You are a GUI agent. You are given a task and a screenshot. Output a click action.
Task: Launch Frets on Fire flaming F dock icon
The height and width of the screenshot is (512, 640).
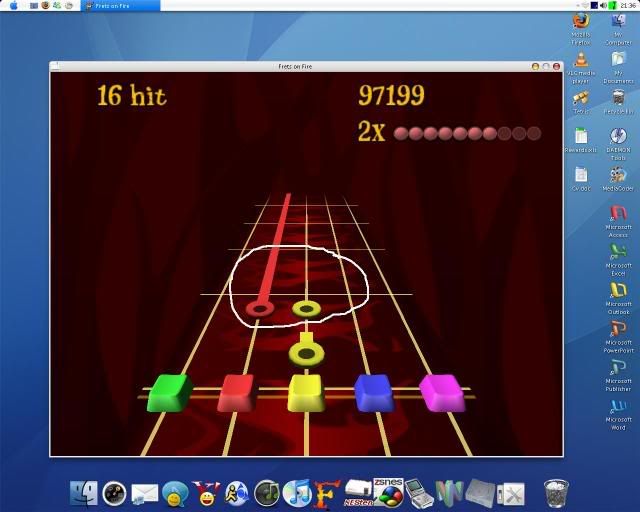[327, 495]
